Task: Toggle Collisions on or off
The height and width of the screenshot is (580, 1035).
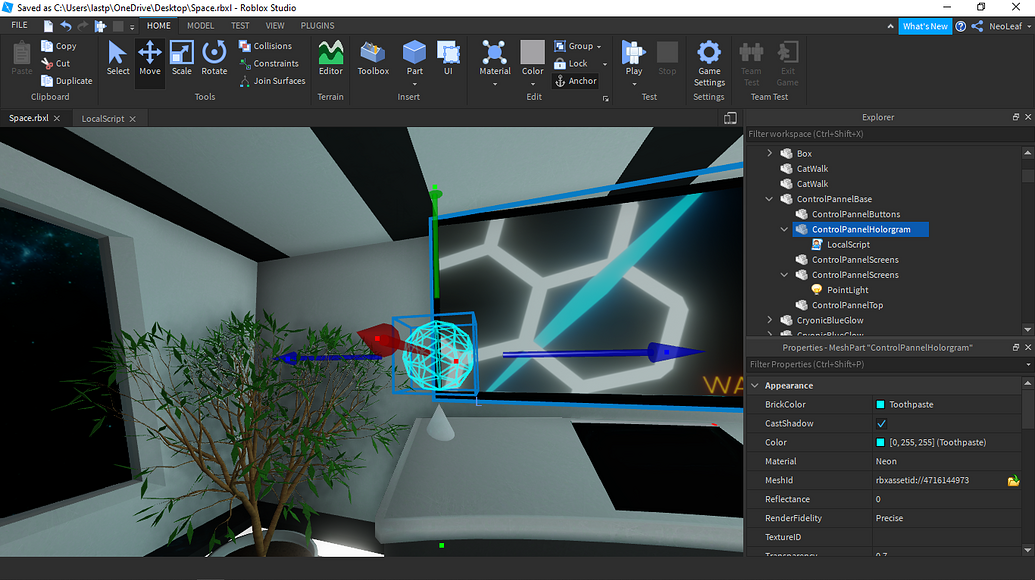Action: click(x=265, y=46)
